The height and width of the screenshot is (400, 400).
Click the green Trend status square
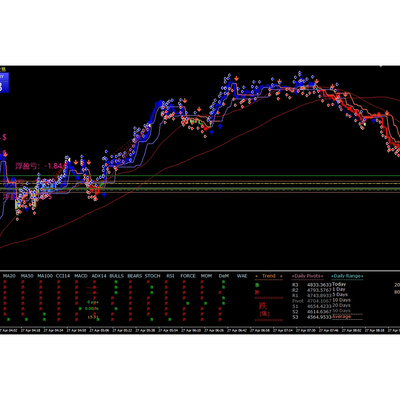[x=257, y=286]
